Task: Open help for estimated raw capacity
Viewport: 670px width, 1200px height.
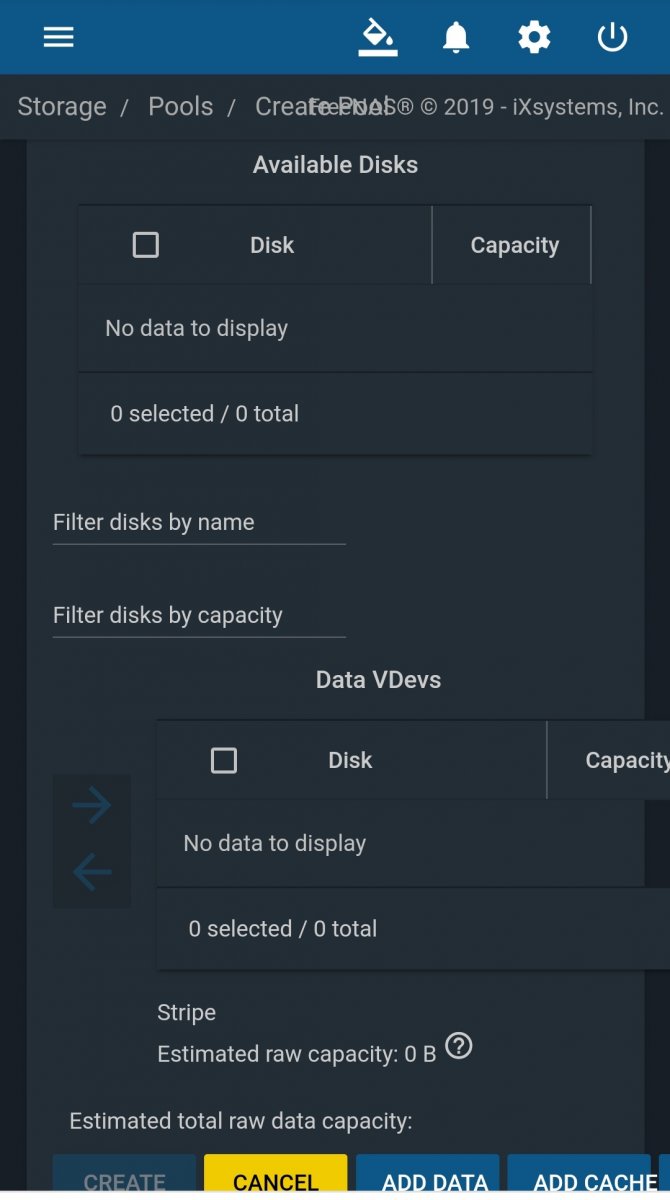Action: [459, 1046]
